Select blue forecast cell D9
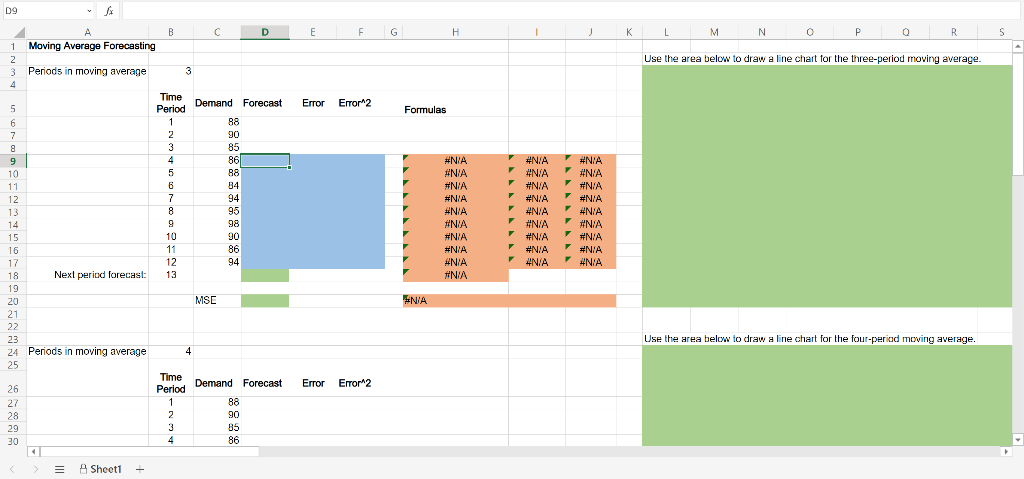Image resolution: width=1024 pixels, height=479 pixels. pyautogui.click(x=264, y=161)
